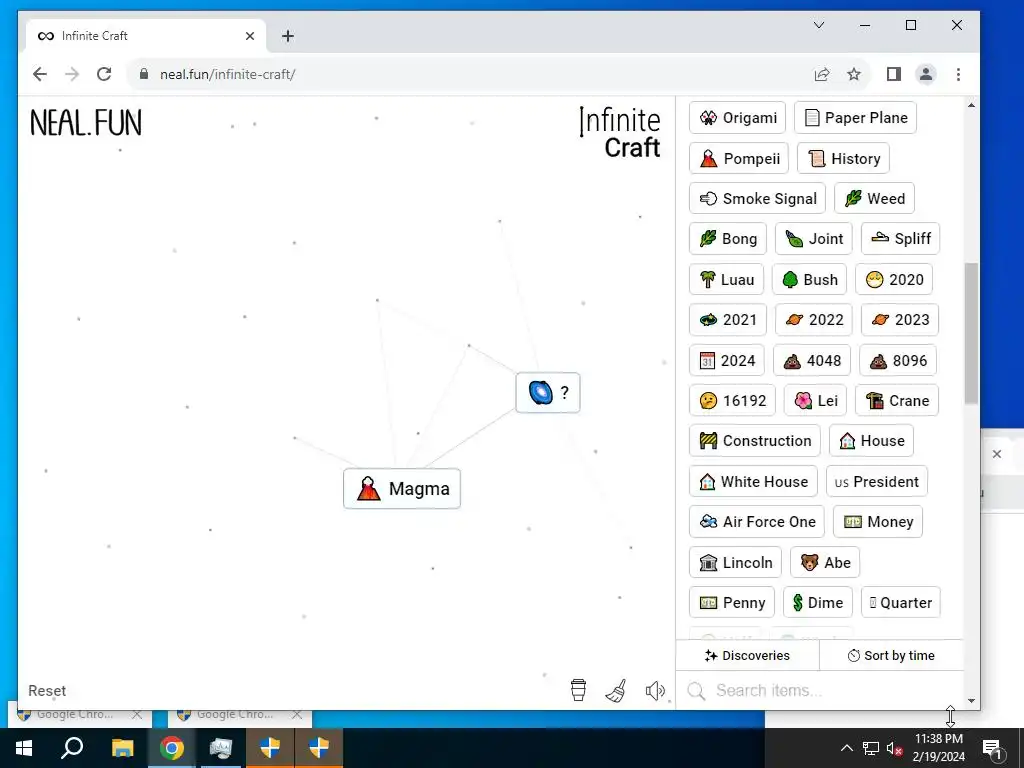
Task: Clear canvas with the broom icon
Action: point(616,690)
